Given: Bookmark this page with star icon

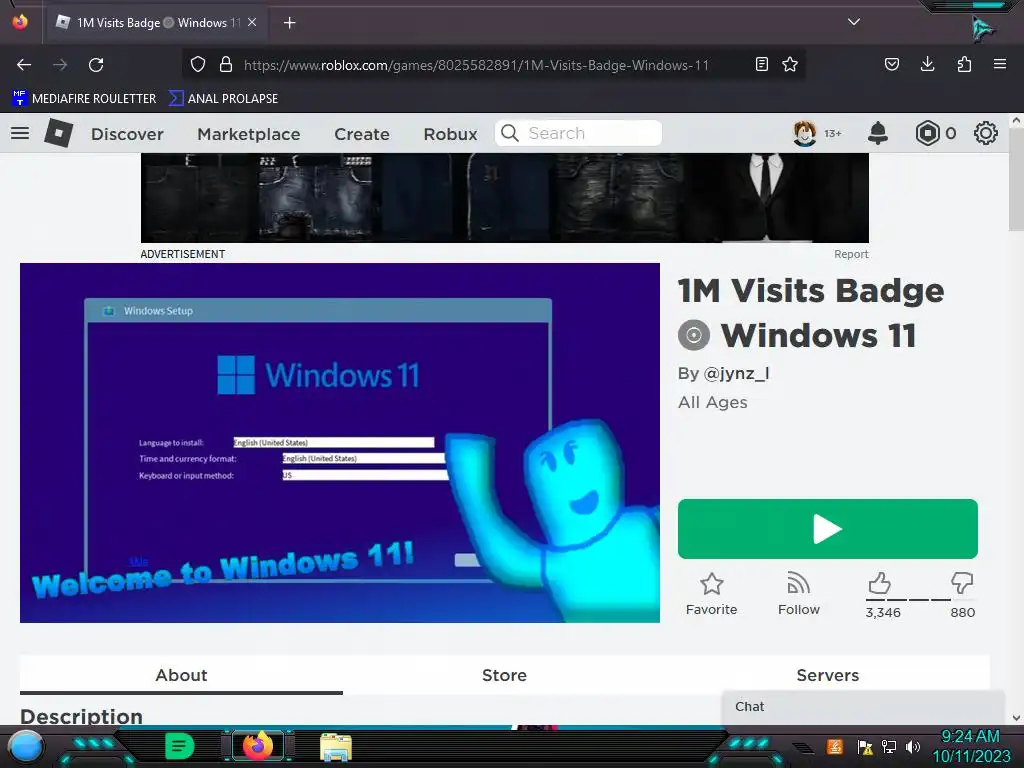Looking at the screenshot, I should 790,64.
